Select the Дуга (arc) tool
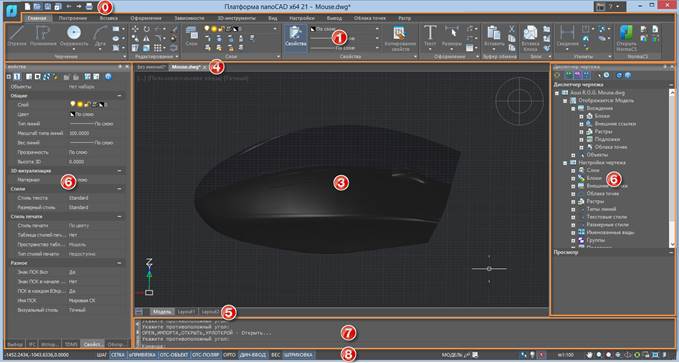Screen dimensions: 679x363 tap(100, 36)
